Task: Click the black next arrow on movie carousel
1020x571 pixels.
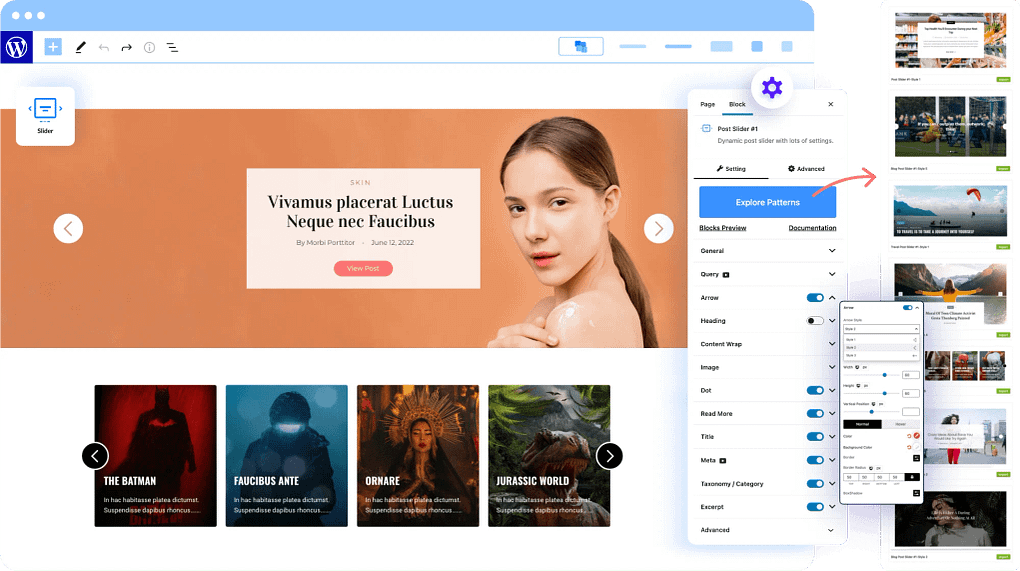Action: 610,456
